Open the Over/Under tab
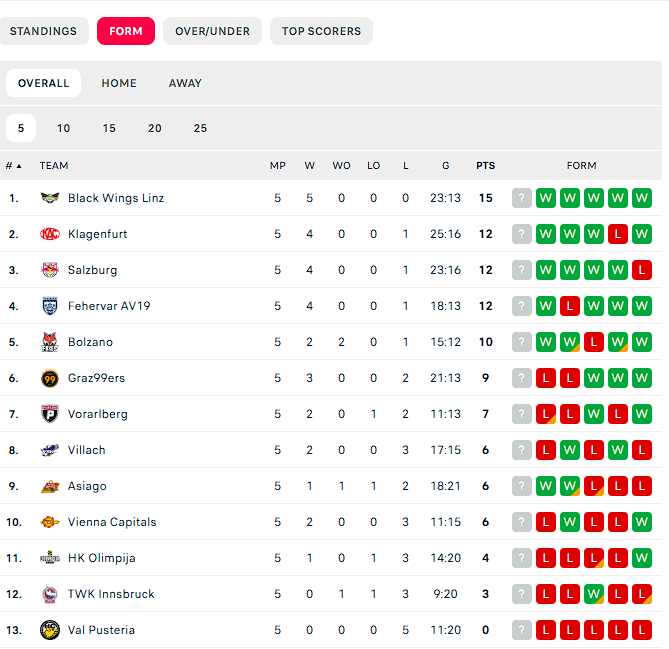 (212, 31)
